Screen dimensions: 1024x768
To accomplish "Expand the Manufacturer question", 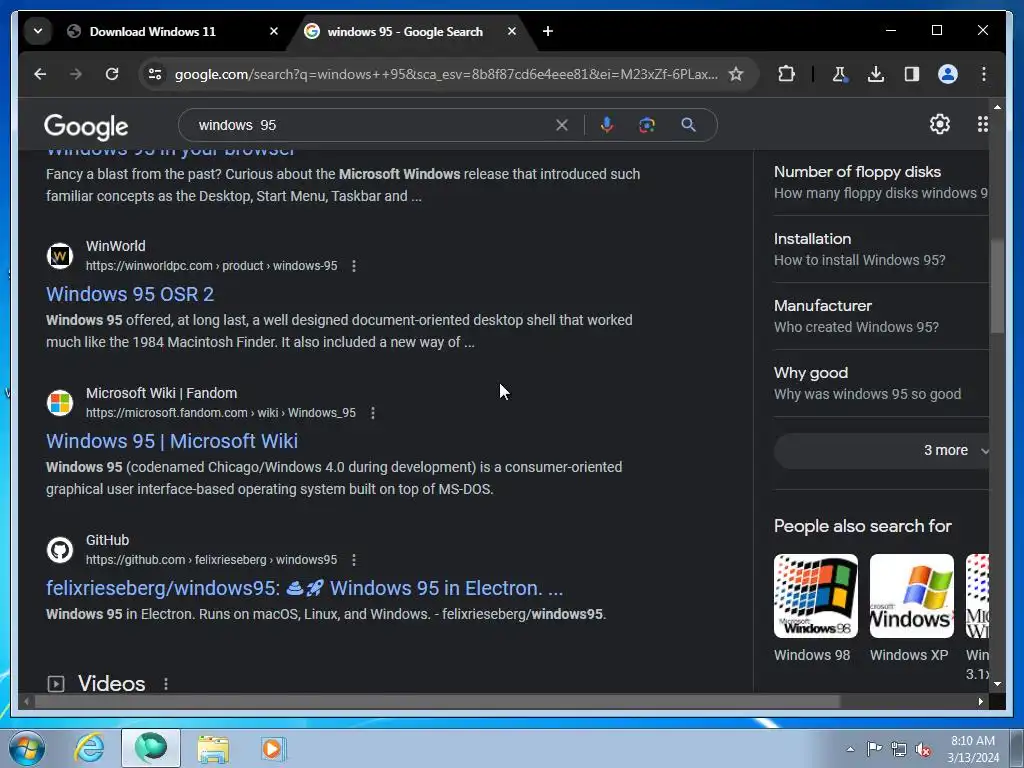I will (x=881, y=316).
